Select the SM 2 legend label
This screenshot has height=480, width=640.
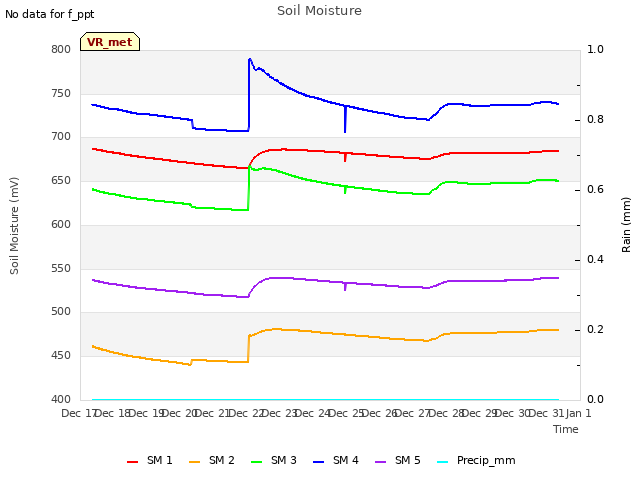[222, 460]
